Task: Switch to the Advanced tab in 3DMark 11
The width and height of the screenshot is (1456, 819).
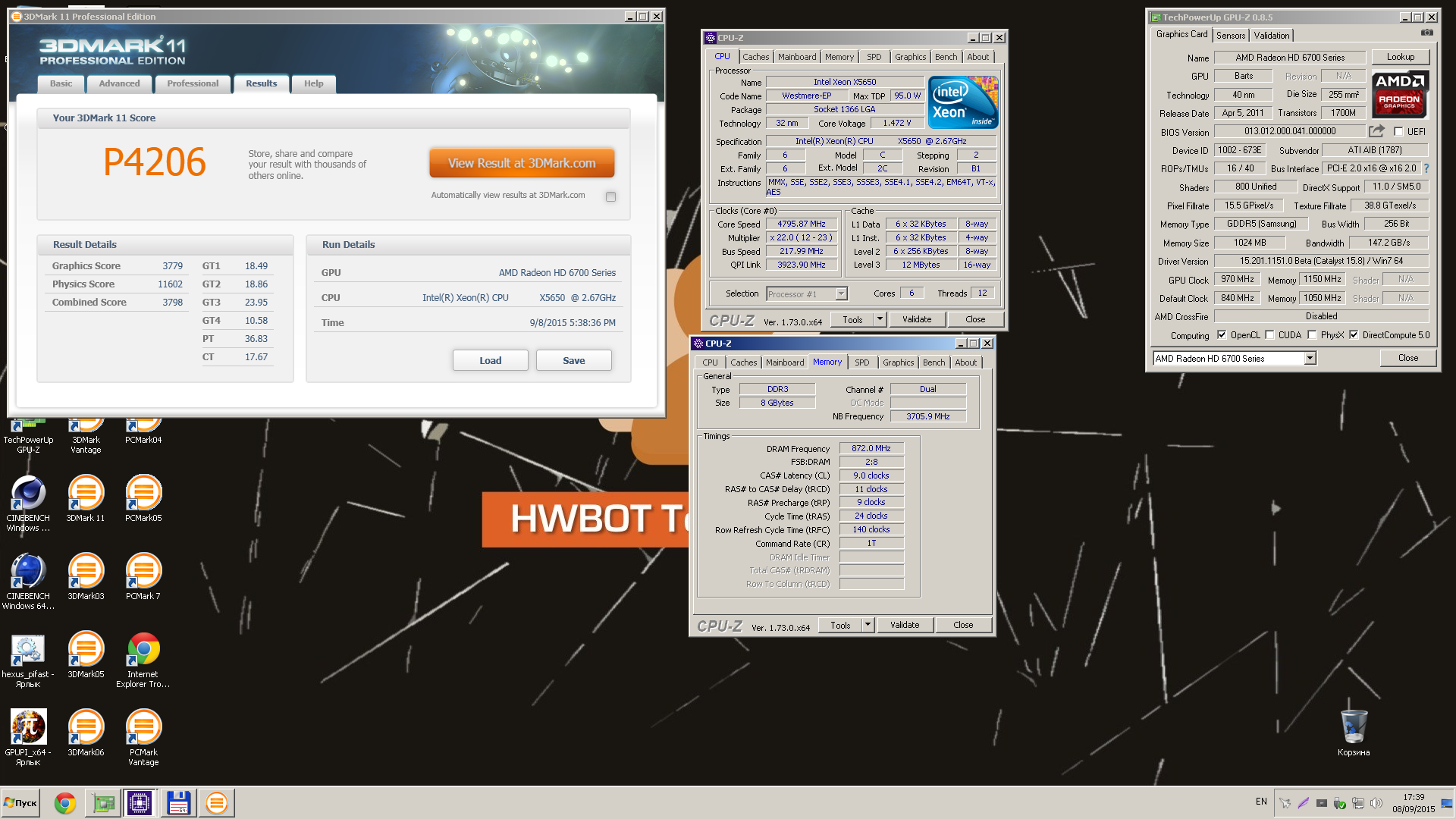Action: [119, 83]
